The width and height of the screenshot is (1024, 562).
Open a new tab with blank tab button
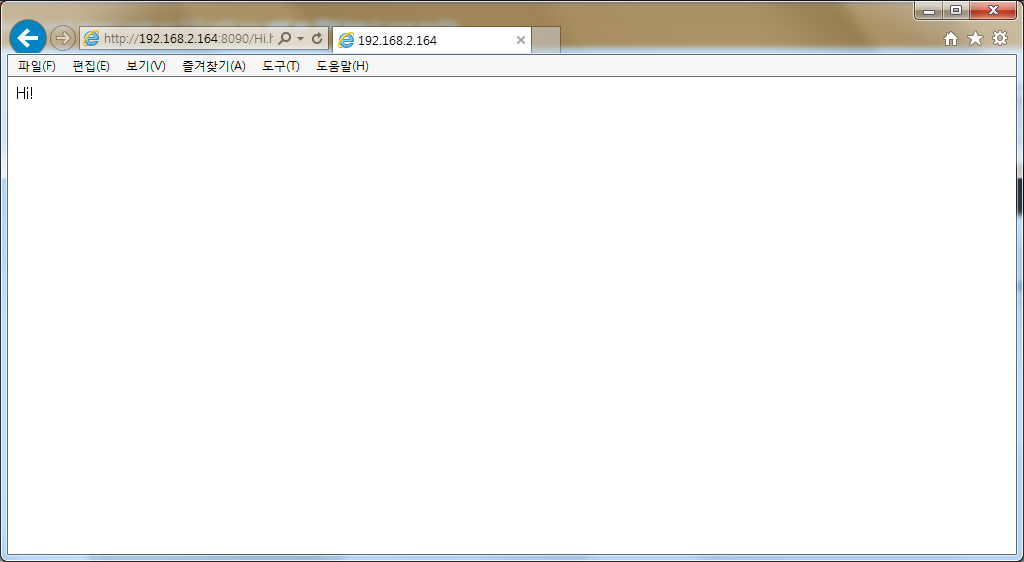(546, 40)
